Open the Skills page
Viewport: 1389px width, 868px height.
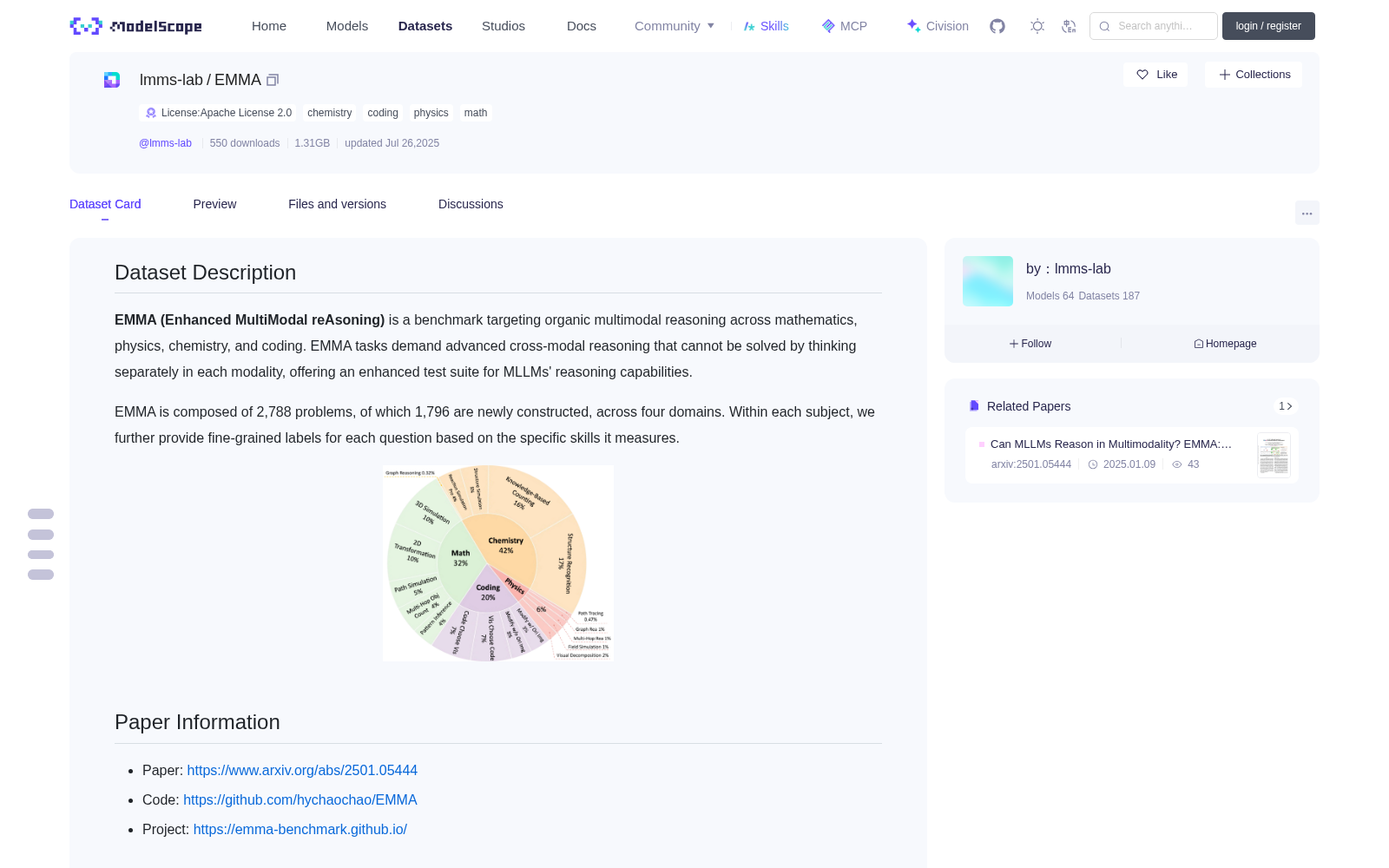click(x=767, y=26)
